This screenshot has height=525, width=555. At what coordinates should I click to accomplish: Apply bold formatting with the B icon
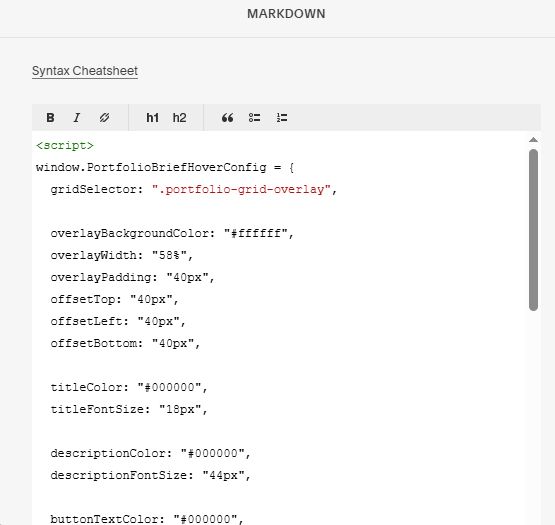pos(50,118)
